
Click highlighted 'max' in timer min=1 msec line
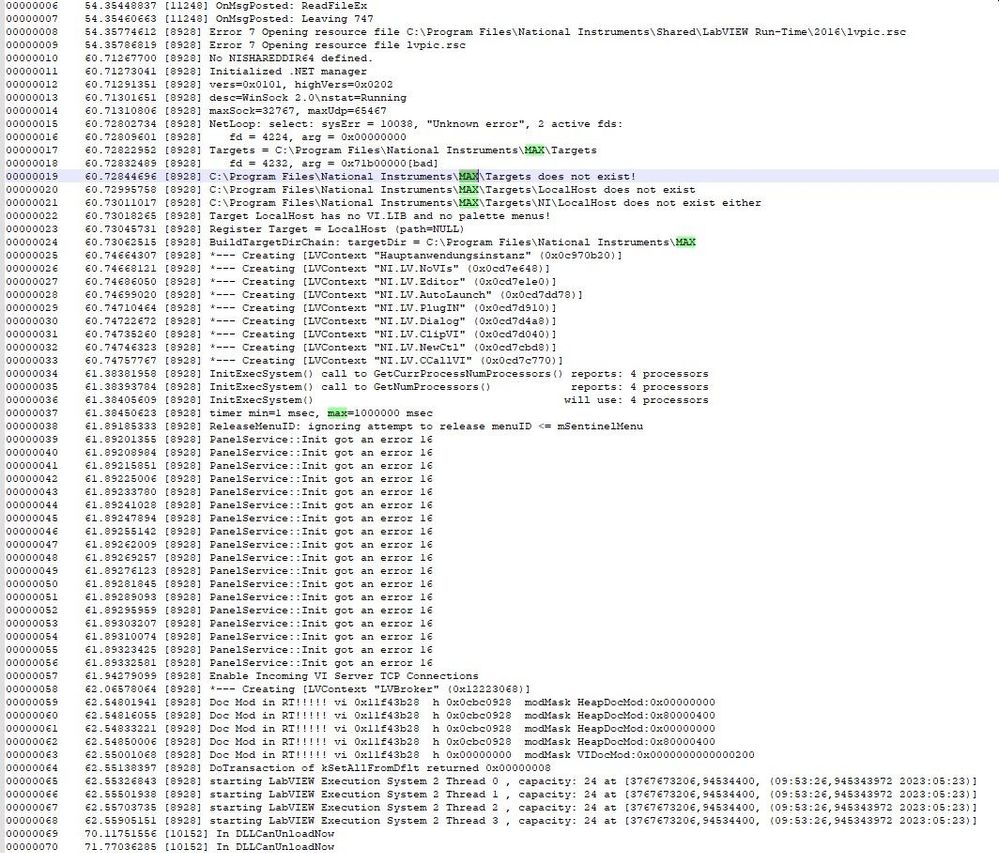pos(338,413)
